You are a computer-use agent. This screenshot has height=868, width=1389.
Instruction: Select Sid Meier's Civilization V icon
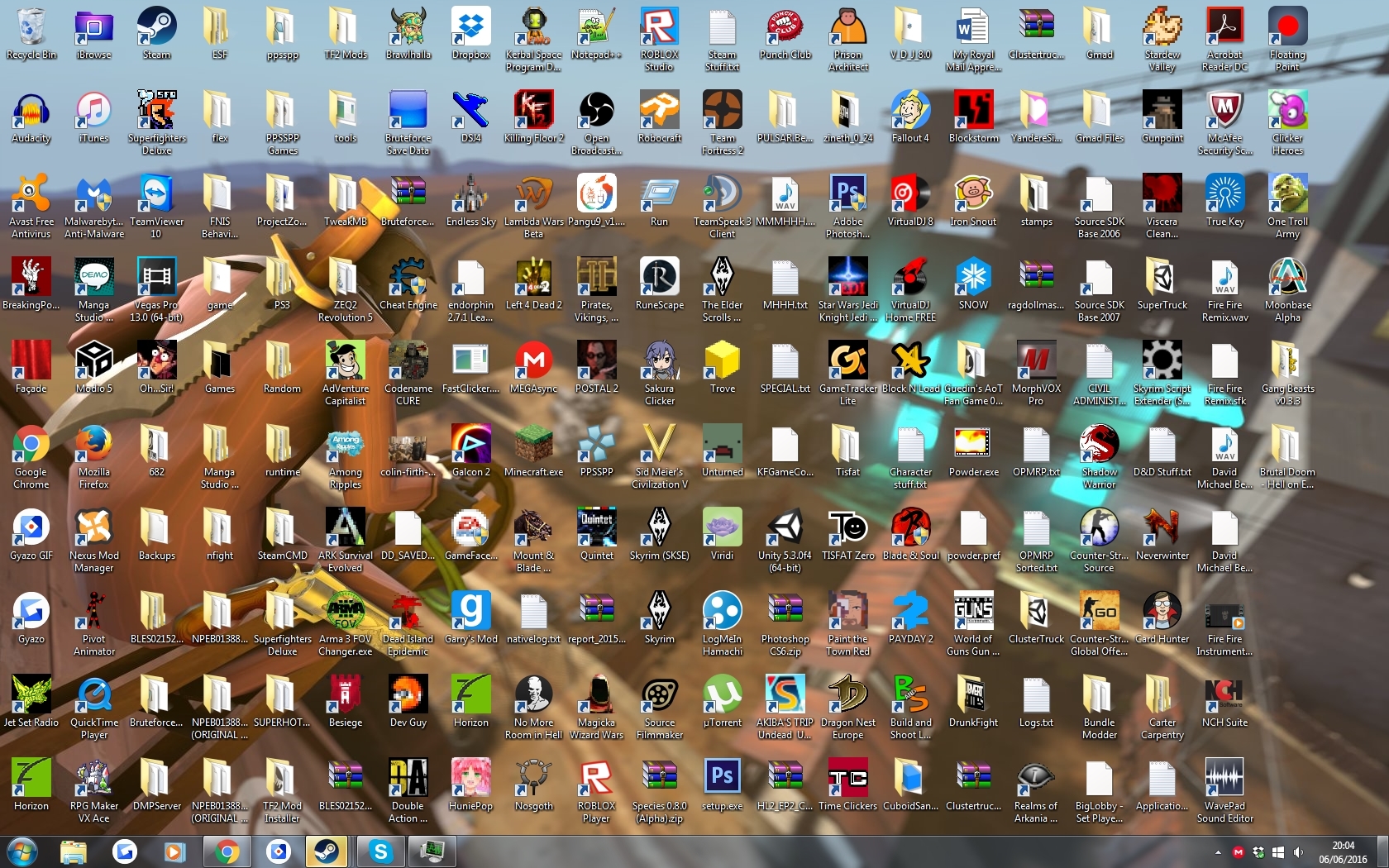tap(660, 457)
